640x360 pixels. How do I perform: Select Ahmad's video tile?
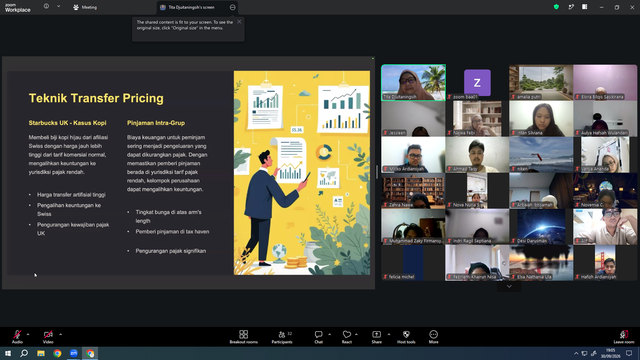[477, 155]
